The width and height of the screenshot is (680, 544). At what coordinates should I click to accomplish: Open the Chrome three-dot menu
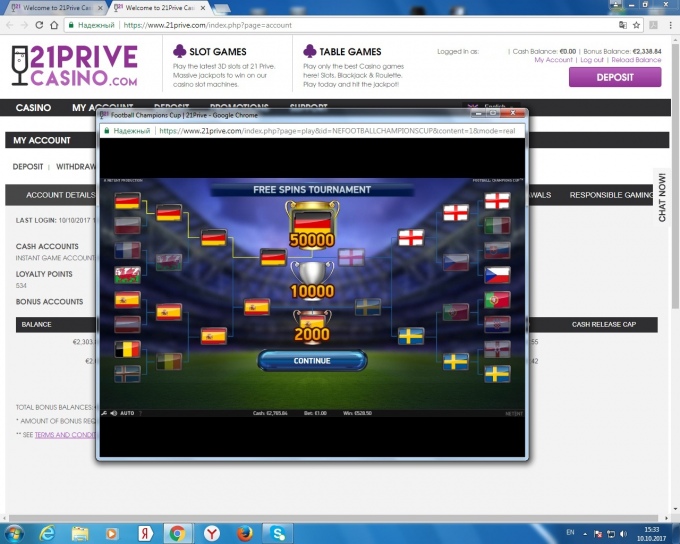[670, 25]
